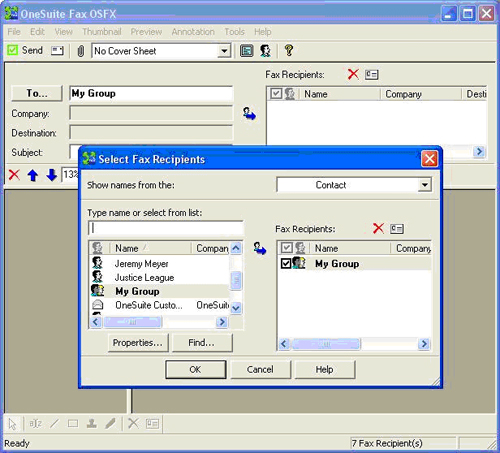Viewport: 500px width, 453px height.
Task: Click the To... button
Action: [37, 93]
